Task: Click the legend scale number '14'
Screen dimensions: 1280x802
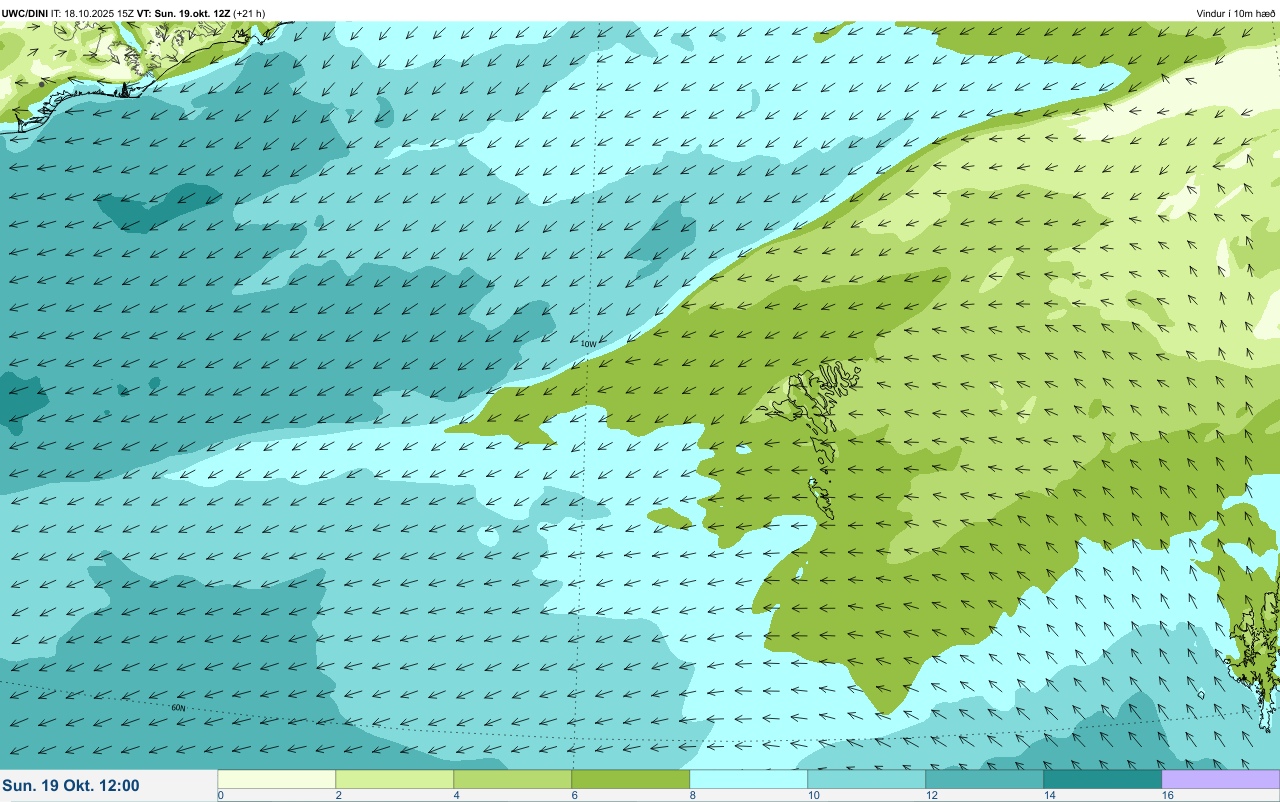Action: tap(1050, 795)
